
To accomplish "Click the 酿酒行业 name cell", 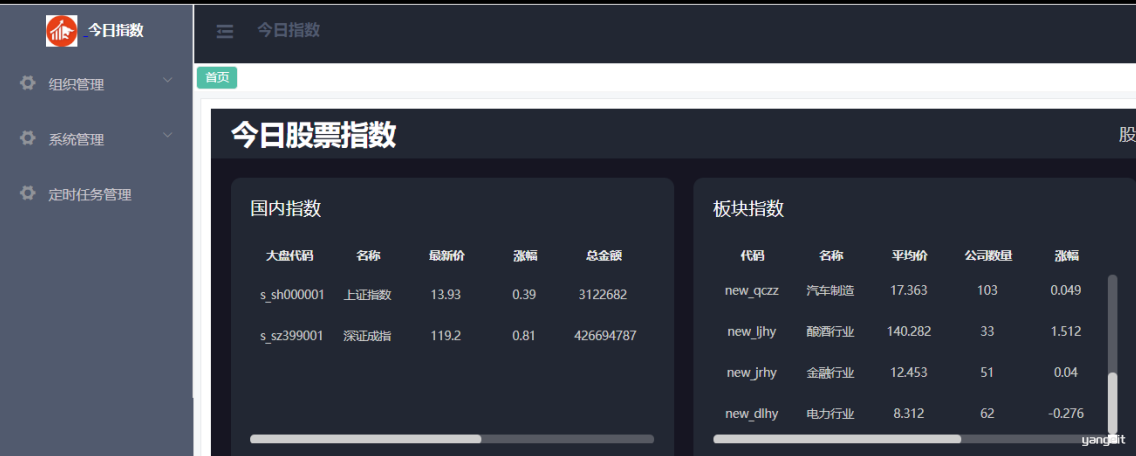I will [830, 332].
